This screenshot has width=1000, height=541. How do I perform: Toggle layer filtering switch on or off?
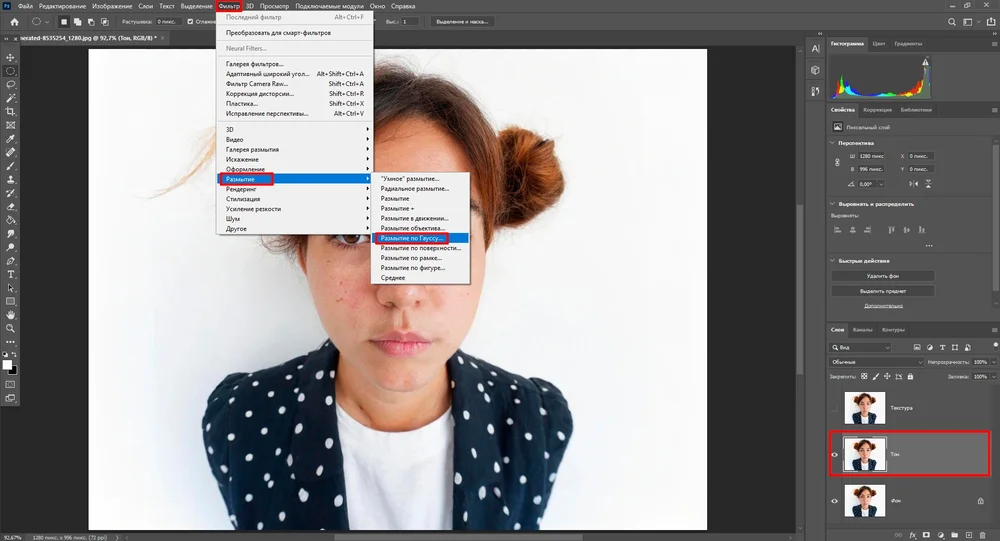[x=995, y=345]
